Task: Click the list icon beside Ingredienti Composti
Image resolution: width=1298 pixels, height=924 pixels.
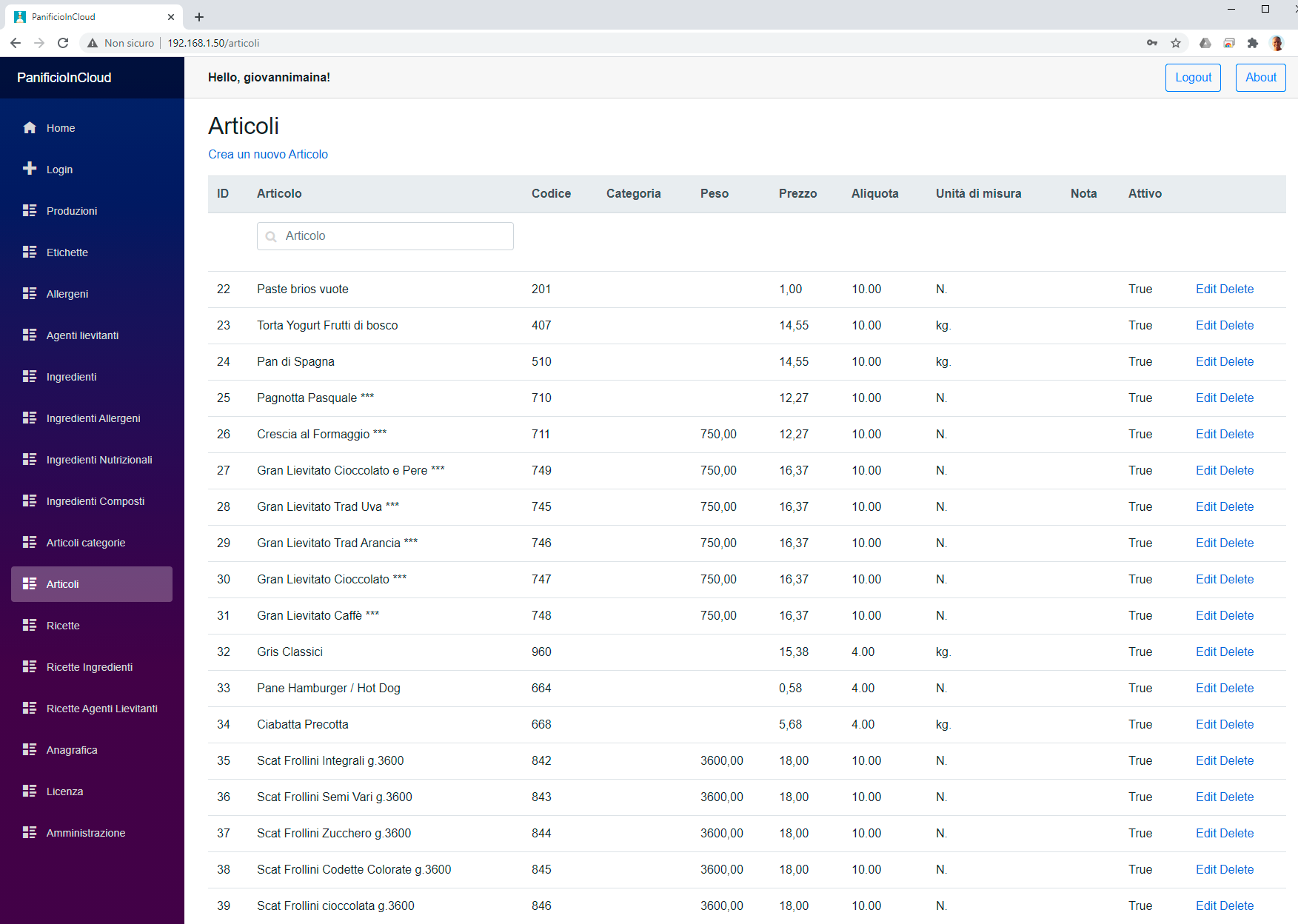Action: pos(30,500)
